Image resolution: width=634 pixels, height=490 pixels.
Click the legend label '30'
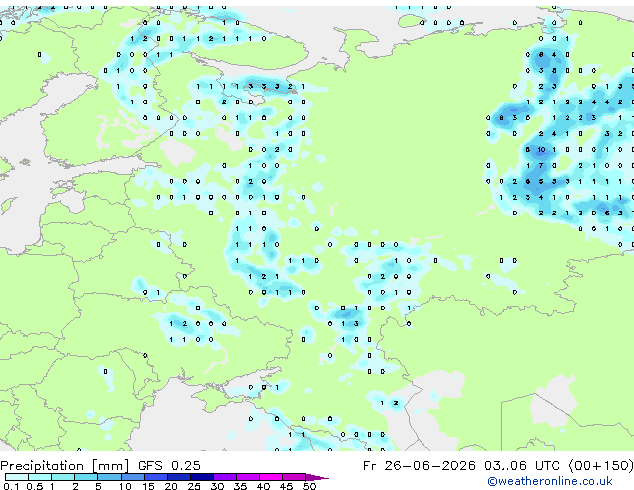tap(217, 486)
